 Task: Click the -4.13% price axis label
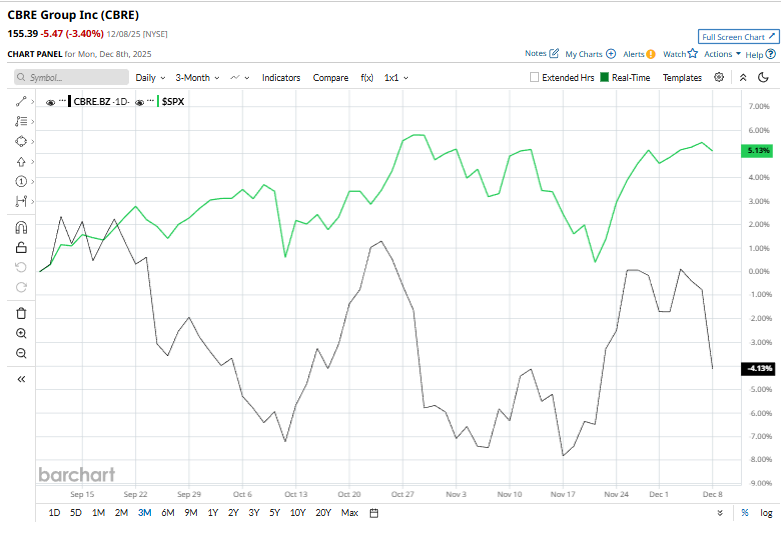click(x=758, y=369)
